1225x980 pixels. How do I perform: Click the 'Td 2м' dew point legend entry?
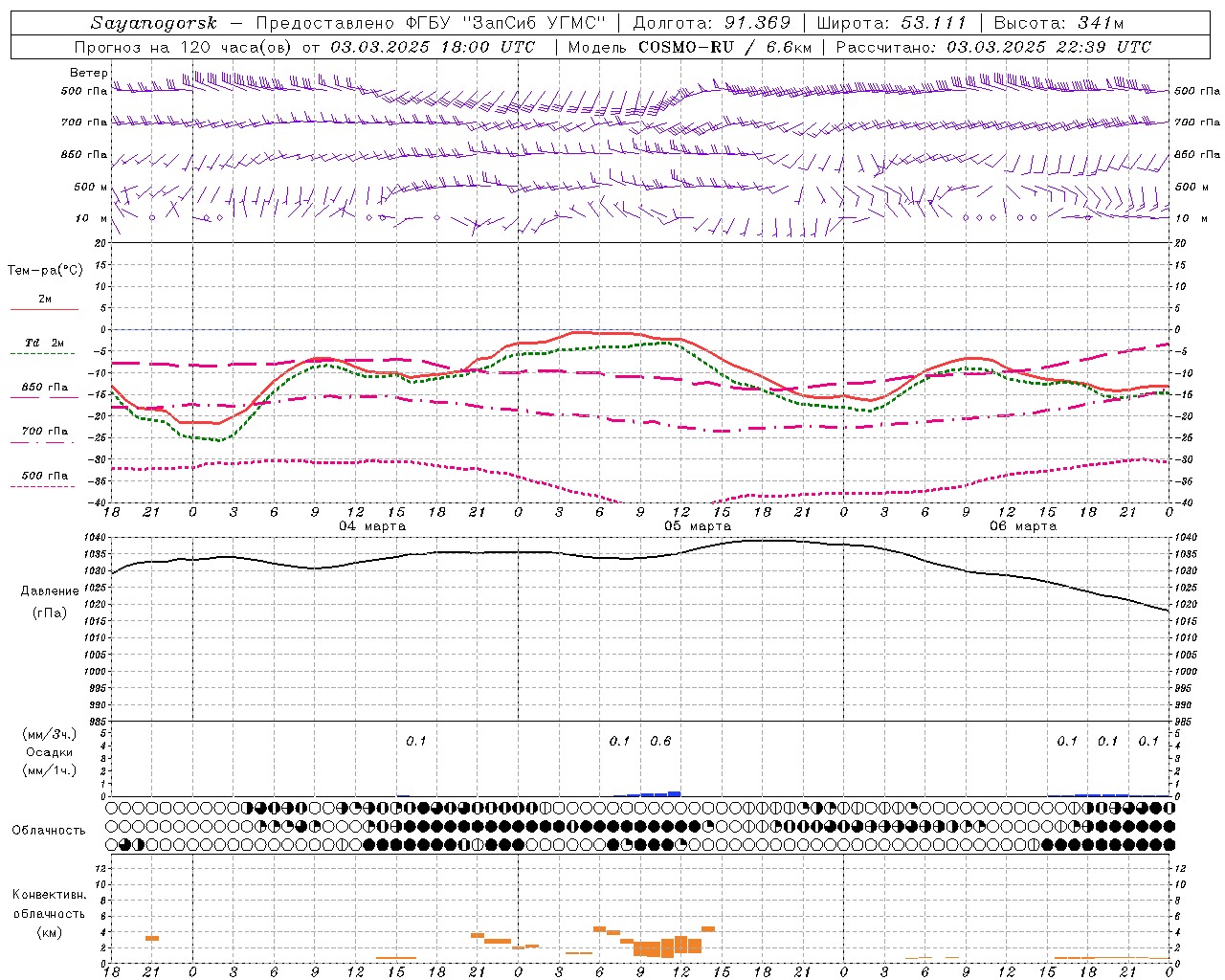pyautogui.click(x=45, y=343)
